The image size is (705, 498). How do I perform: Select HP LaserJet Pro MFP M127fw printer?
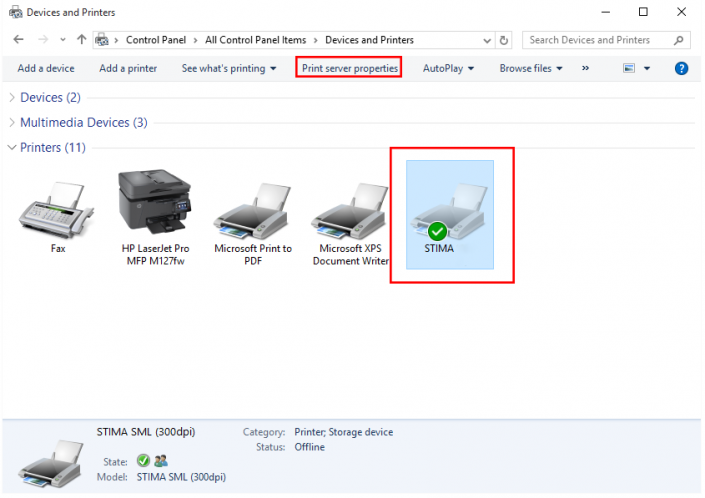(x=155, y=204)
